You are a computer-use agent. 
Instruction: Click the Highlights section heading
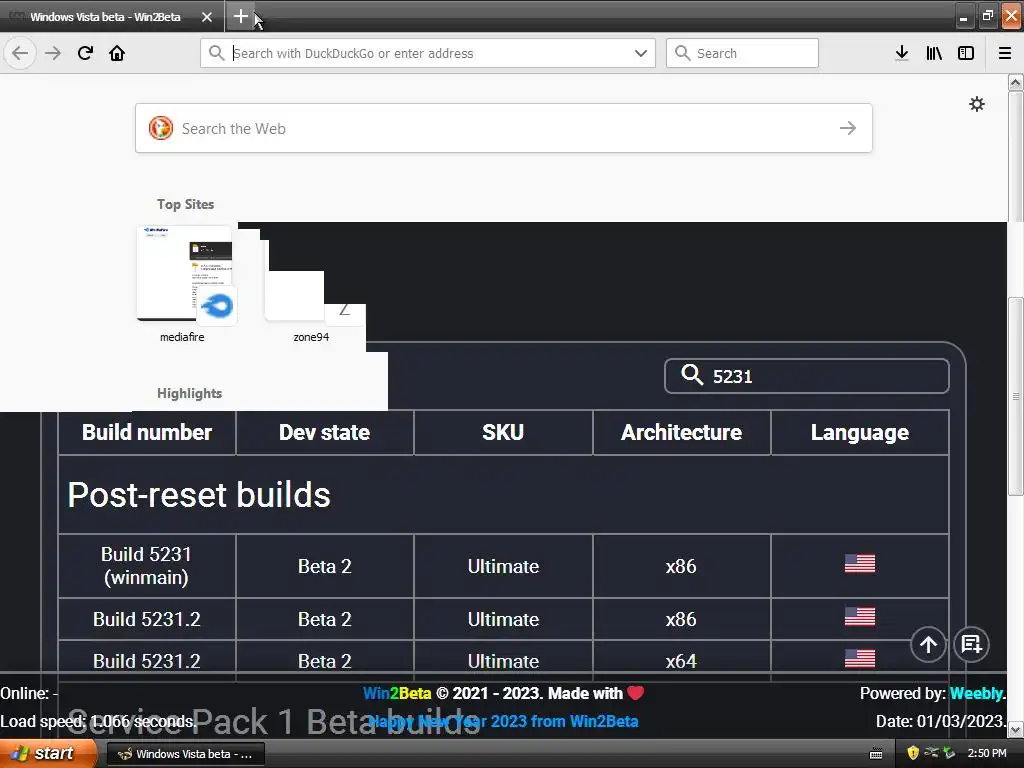(x=189, y=393)
